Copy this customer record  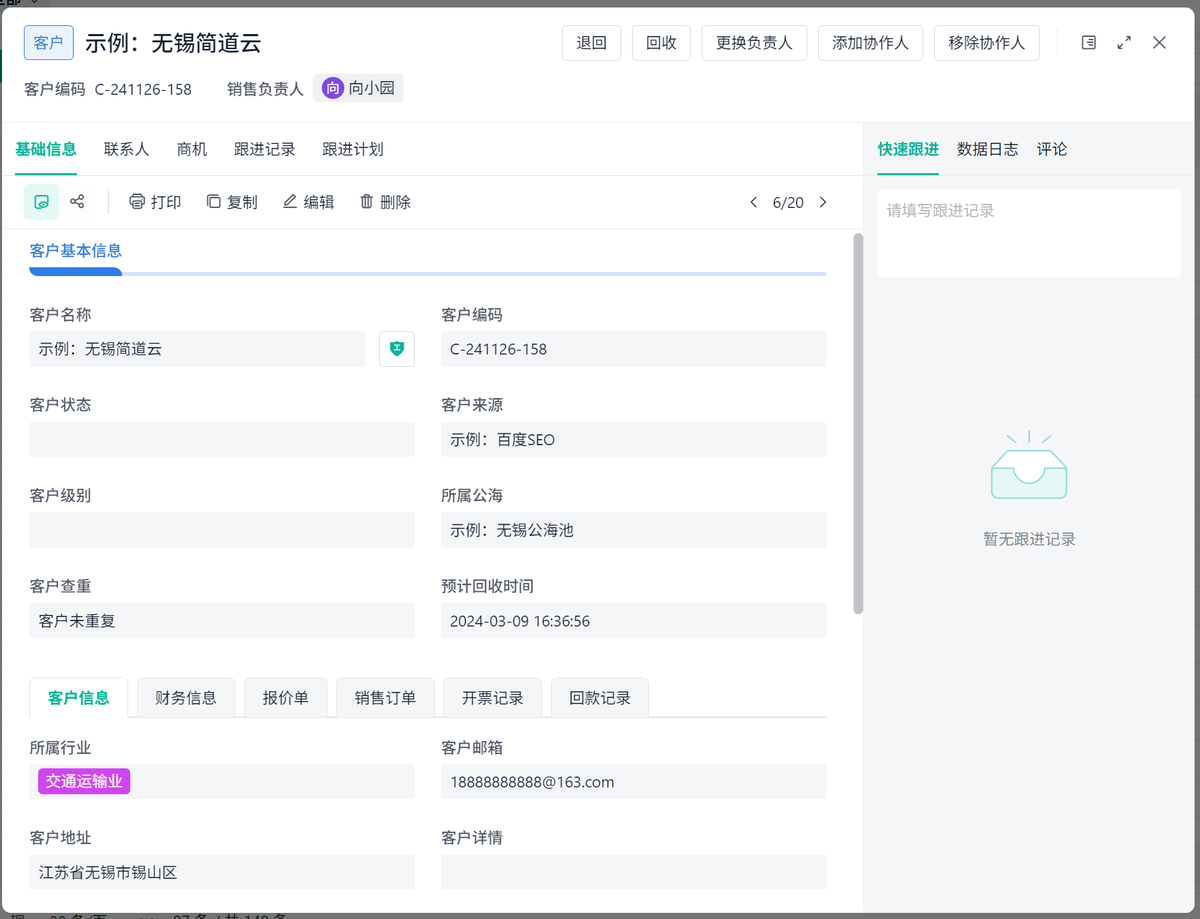pyautogui.click(x=231, y=202)
